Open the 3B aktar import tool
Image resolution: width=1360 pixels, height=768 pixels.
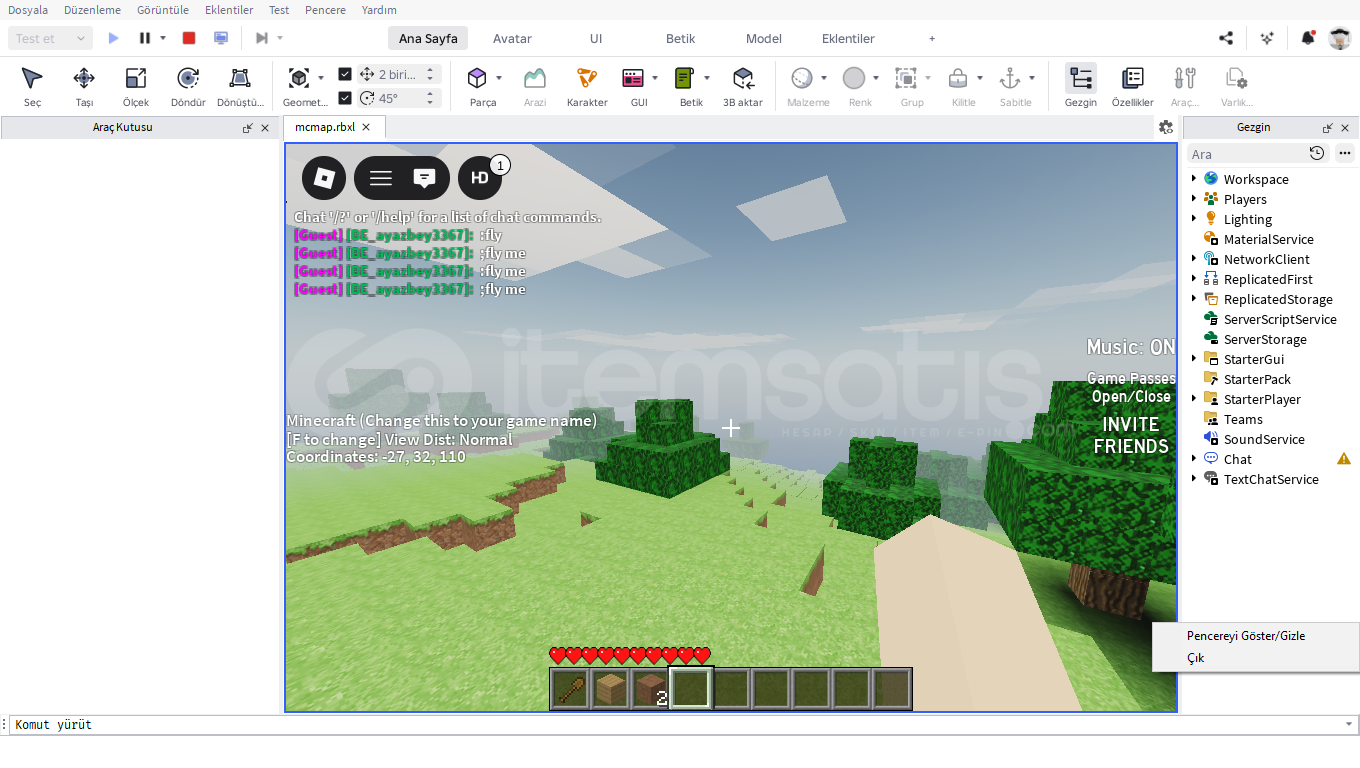point(743,87)
